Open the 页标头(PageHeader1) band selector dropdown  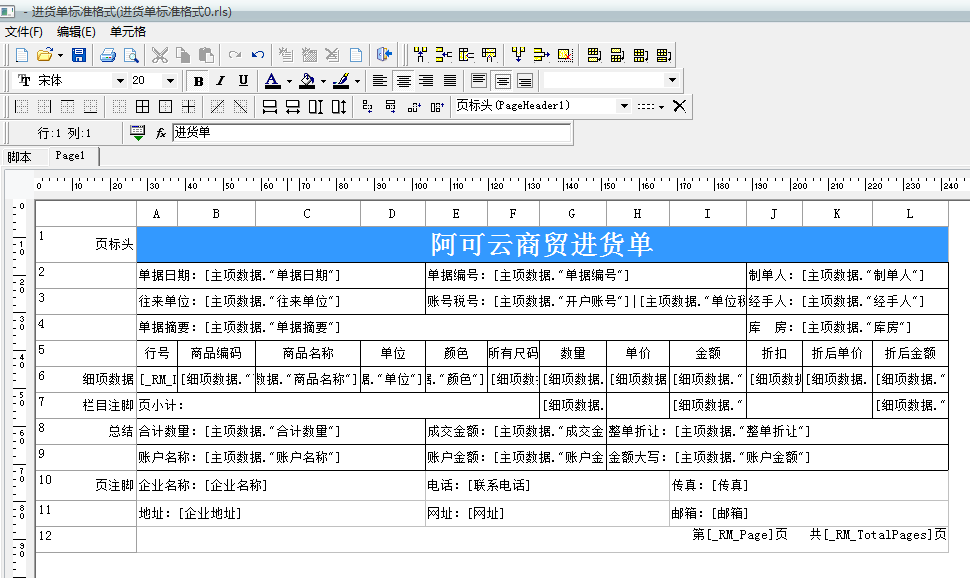[x=625, y=107]
